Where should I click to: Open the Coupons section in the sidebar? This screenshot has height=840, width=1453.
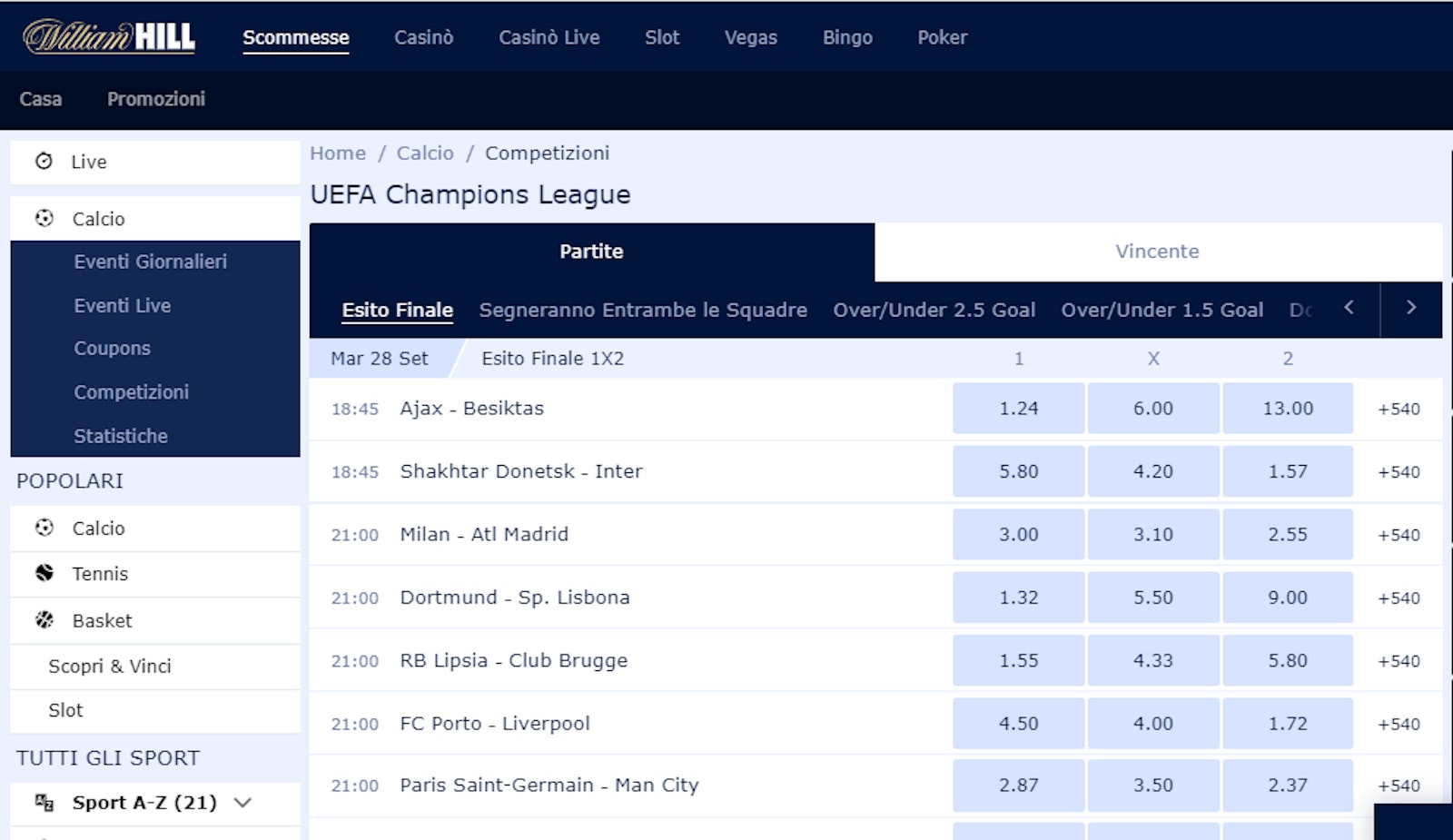(111, 349)
